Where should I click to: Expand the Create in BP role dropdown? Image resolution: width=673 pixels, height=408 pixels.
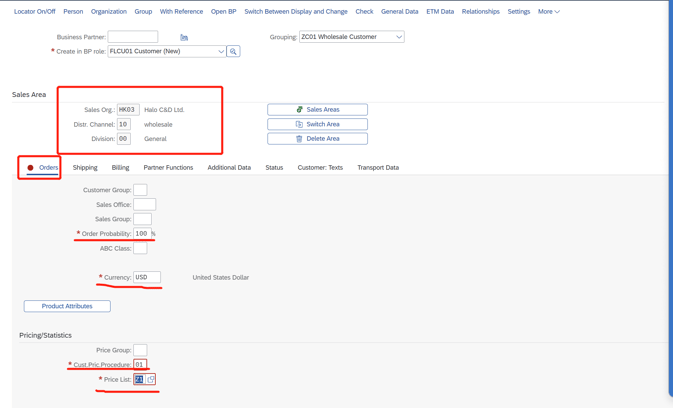point(220,51)
